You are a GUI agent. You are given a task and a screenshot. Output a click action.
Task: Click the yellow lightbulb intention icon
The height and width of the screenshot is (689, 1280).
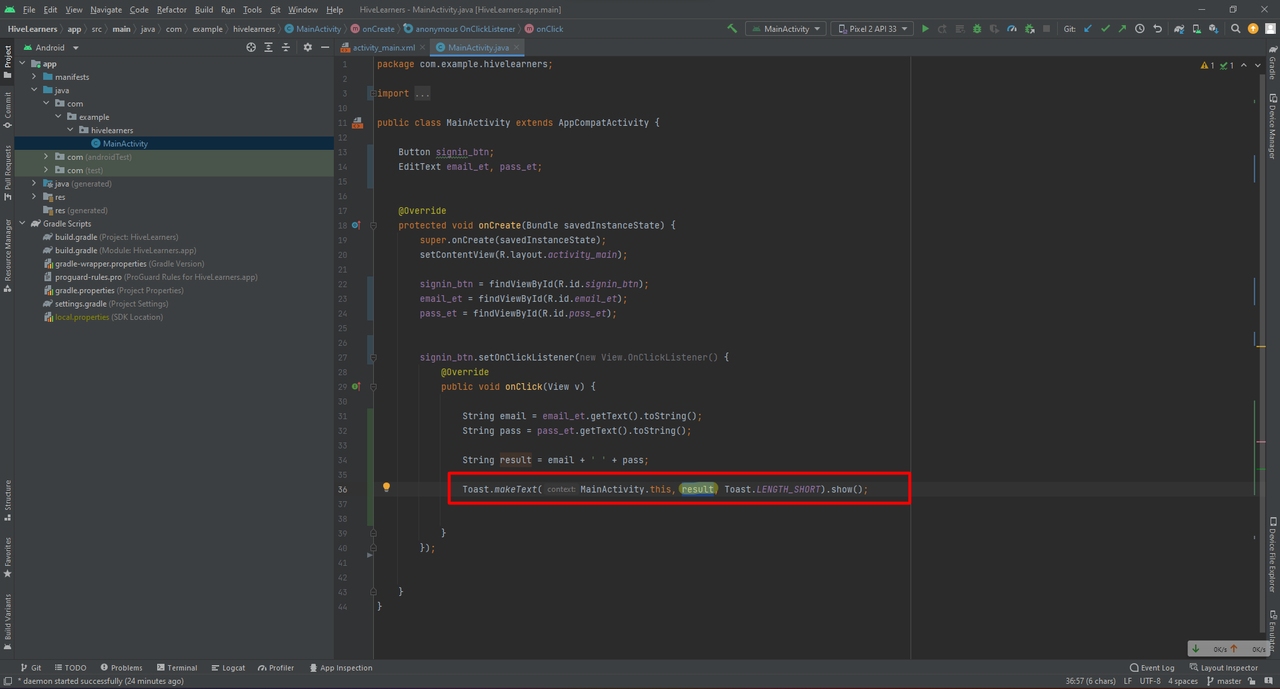tap(386, 488)
